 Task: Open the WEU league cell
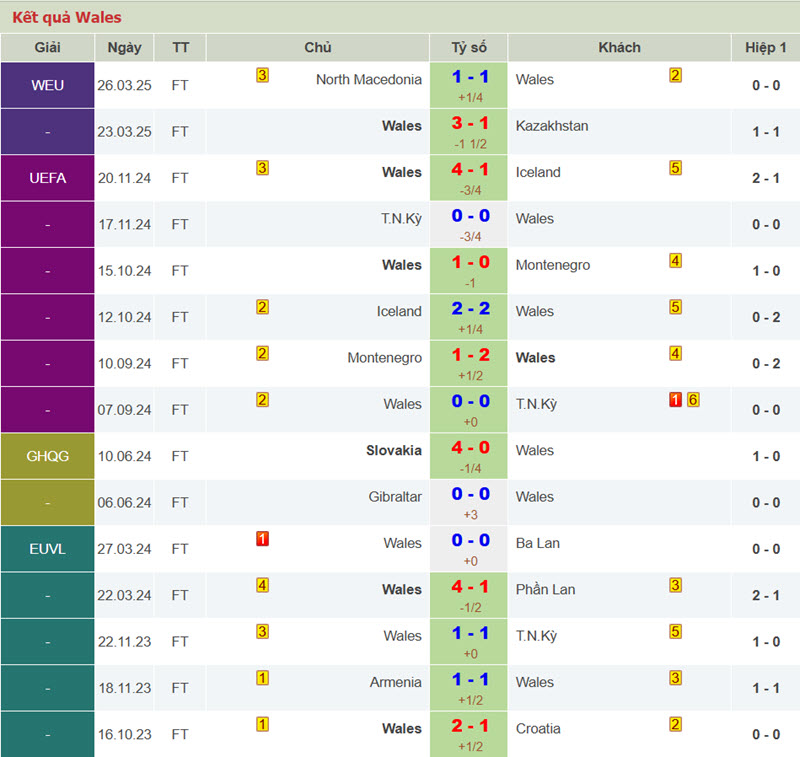coord(47,85)
